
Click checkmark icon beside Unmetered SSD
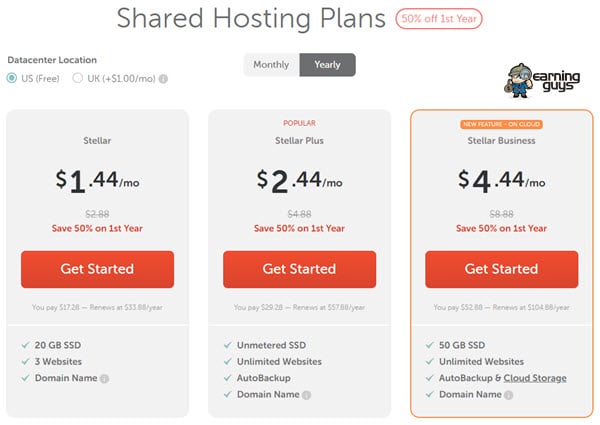point(228,345)
